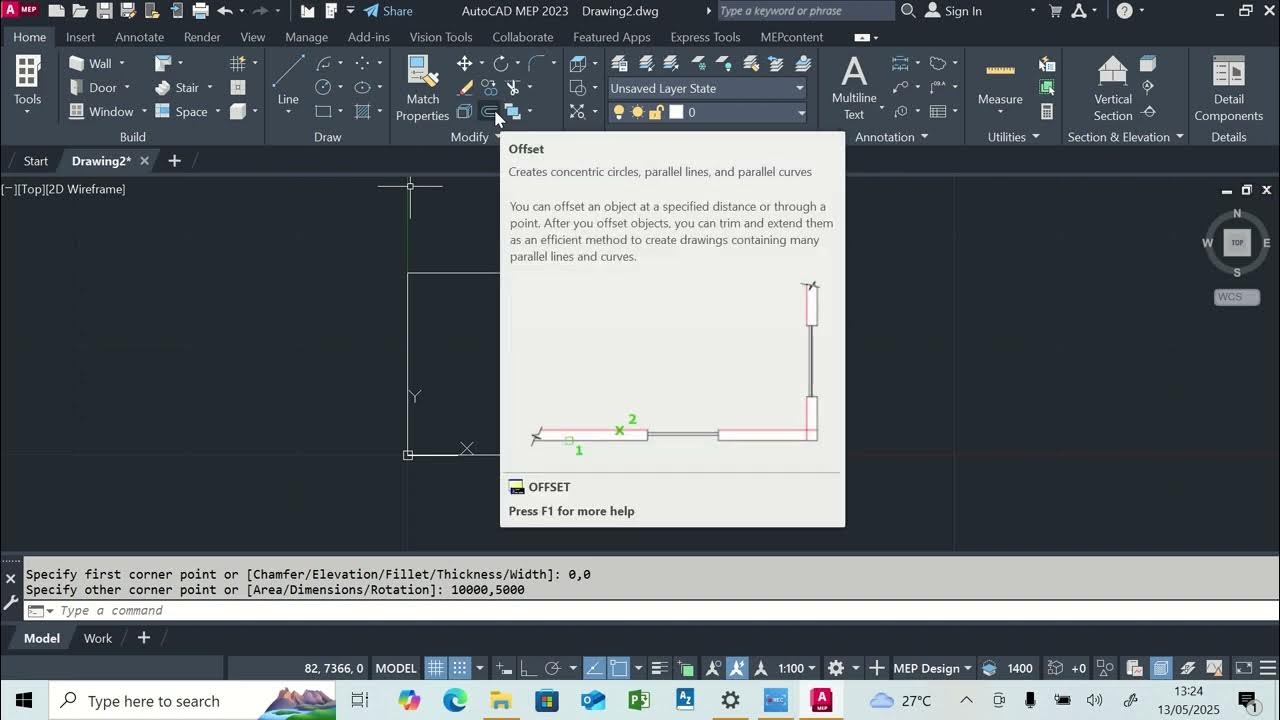Select the Rotate tool
Viewport: 1280px width, 720px height.
click(x=498, y=62)
